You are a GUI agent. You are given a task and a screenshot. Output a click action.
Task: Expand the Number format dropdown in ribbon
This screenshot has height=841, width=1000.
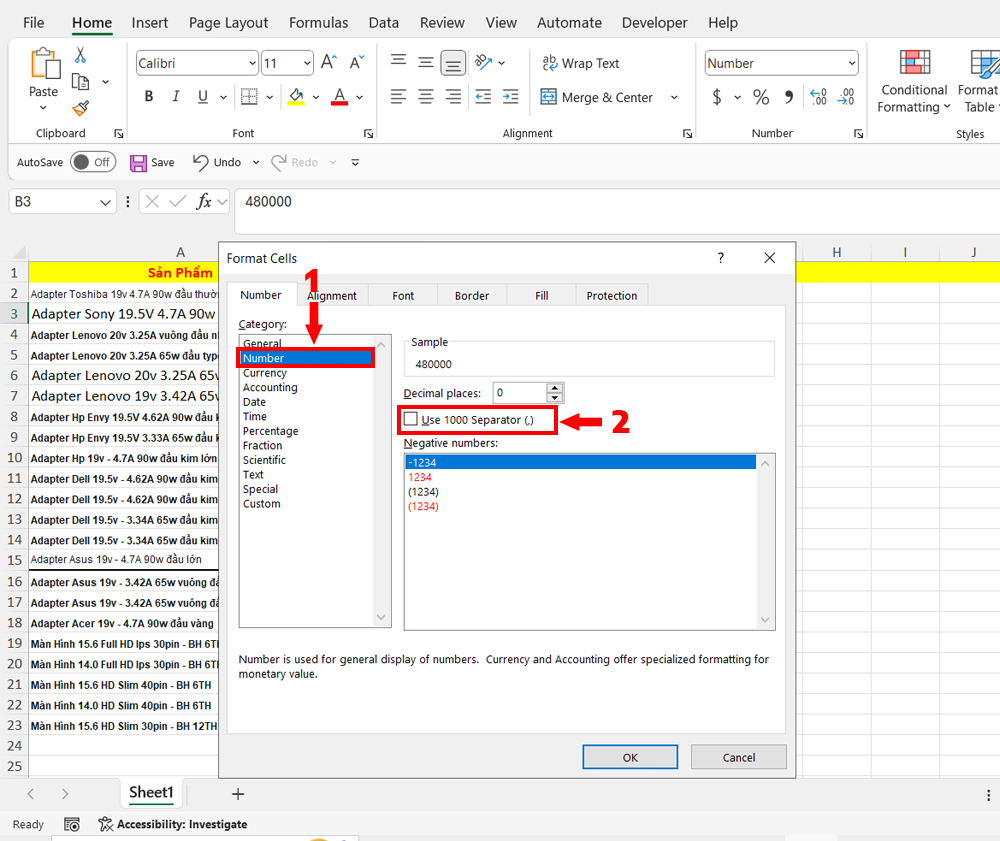pyautogui.click(x=851, y=64)
